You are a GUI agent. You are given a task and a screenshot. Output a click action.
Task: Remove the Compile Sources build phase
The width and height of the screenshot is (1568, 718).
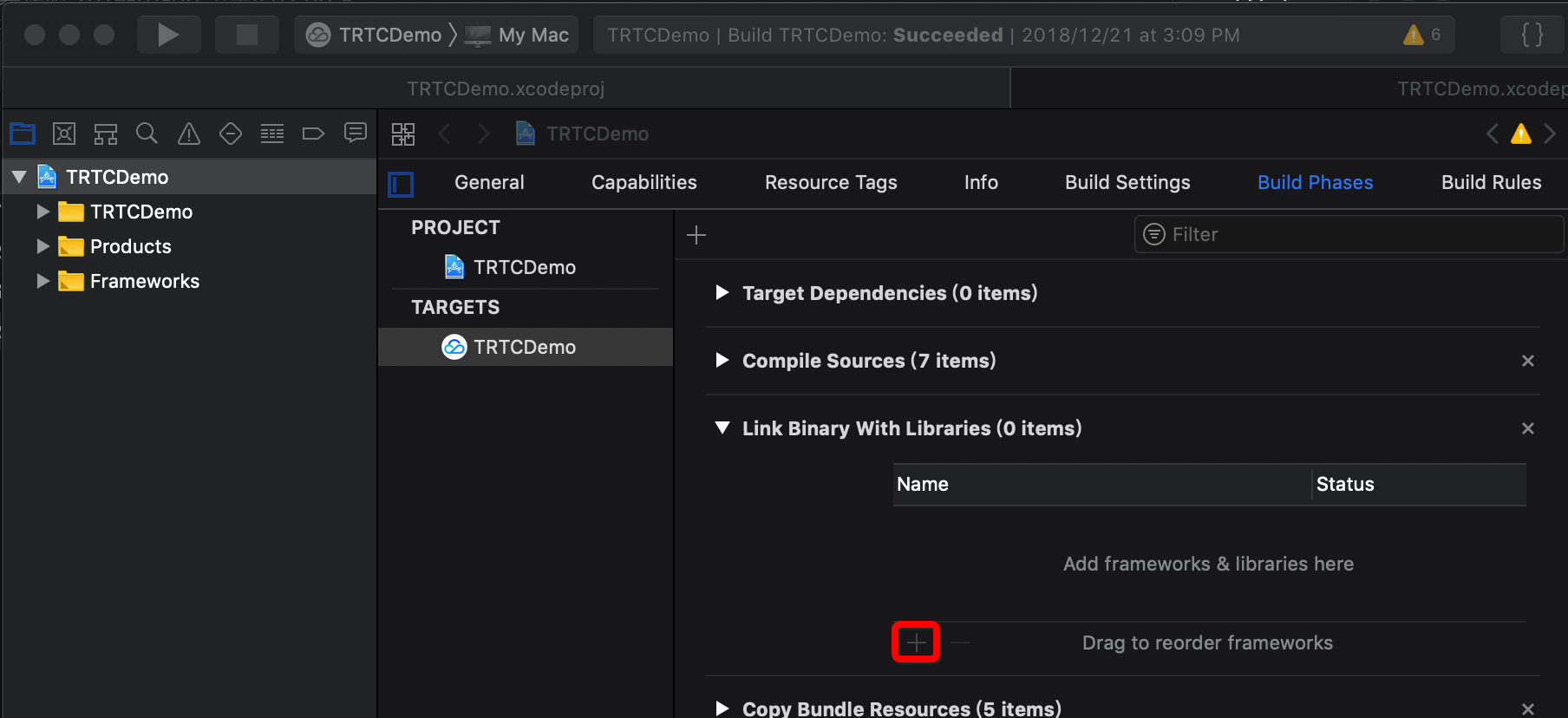pos(1528,361)
